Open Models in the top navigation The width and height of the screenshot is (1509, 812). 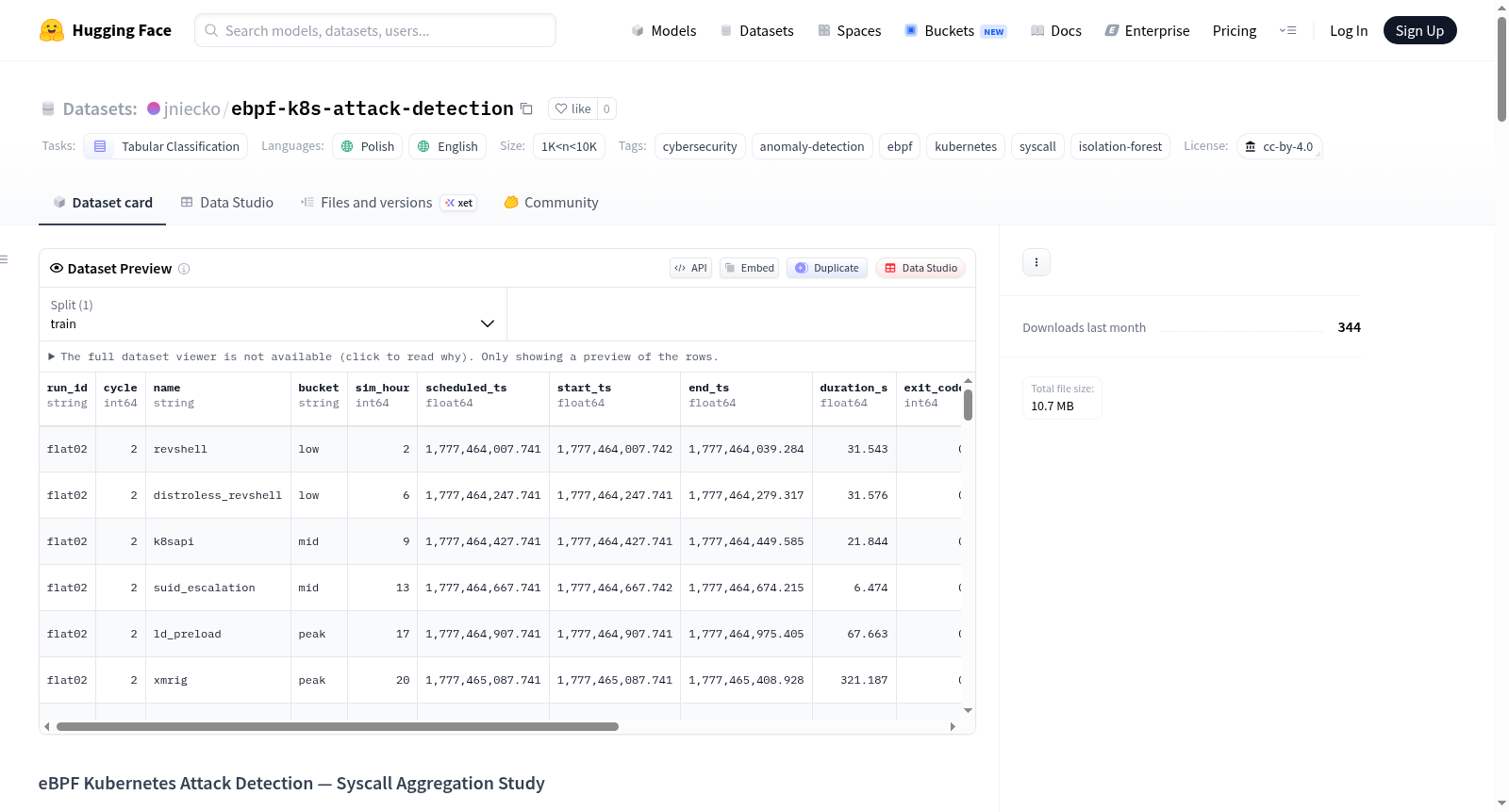click(x=664, y=30)
